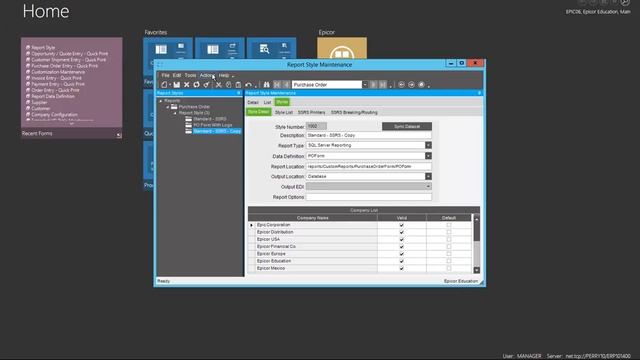Click the pin icon on Report Style Maintenance header
This screenshot has height=360, width=640.
(x=479, y=93)
